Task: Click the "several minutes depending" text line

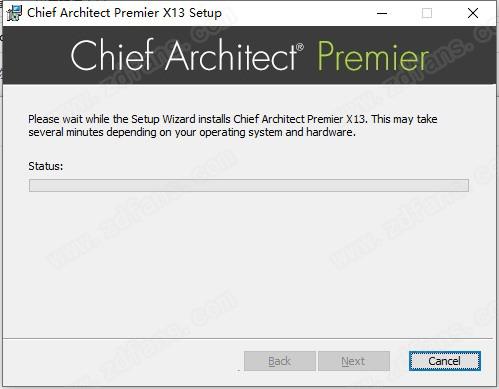Action: tap(192, 132)
